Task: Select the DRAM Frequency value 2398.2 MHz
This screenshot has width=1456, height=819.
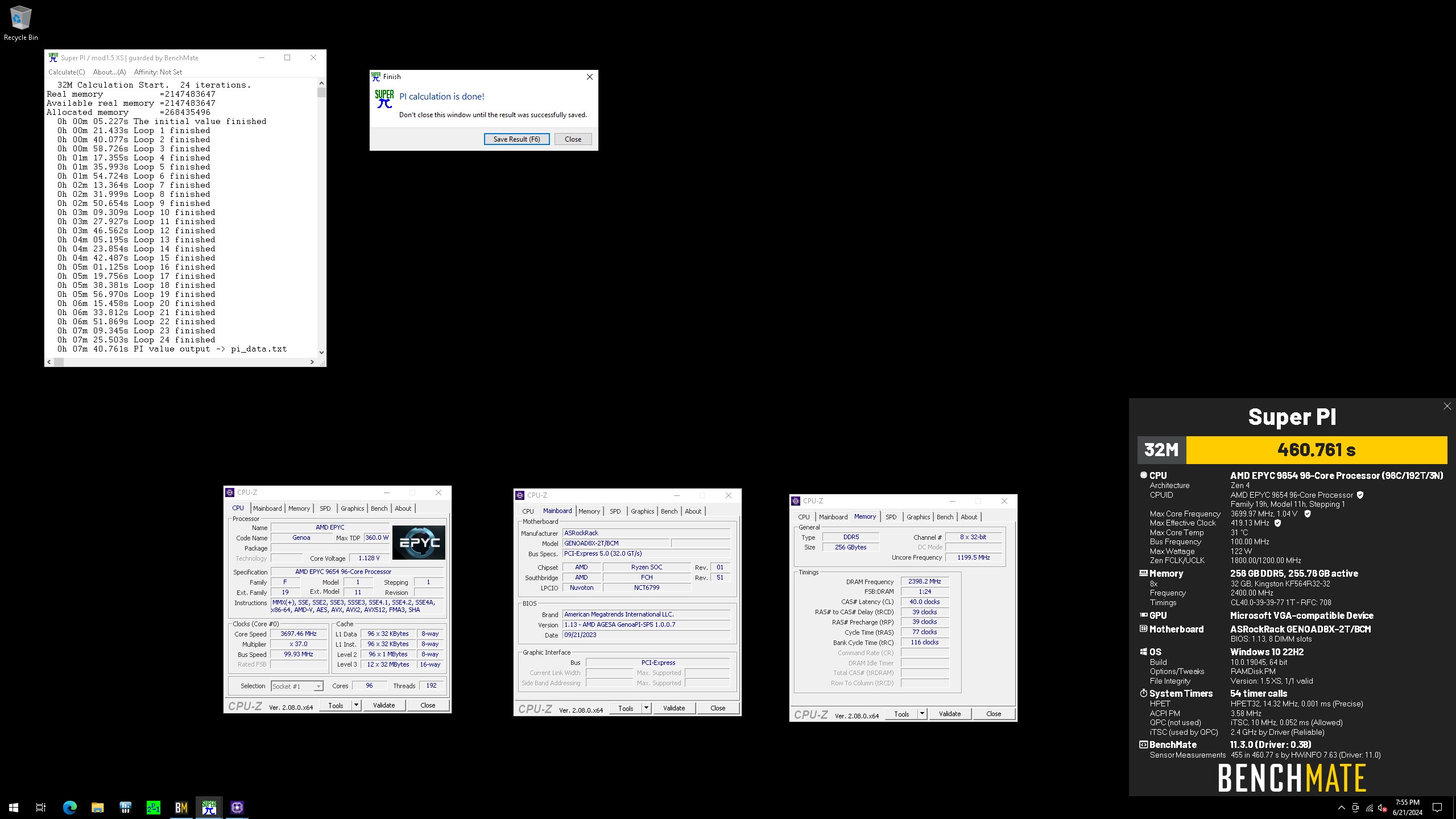Action: coord(925,581)
